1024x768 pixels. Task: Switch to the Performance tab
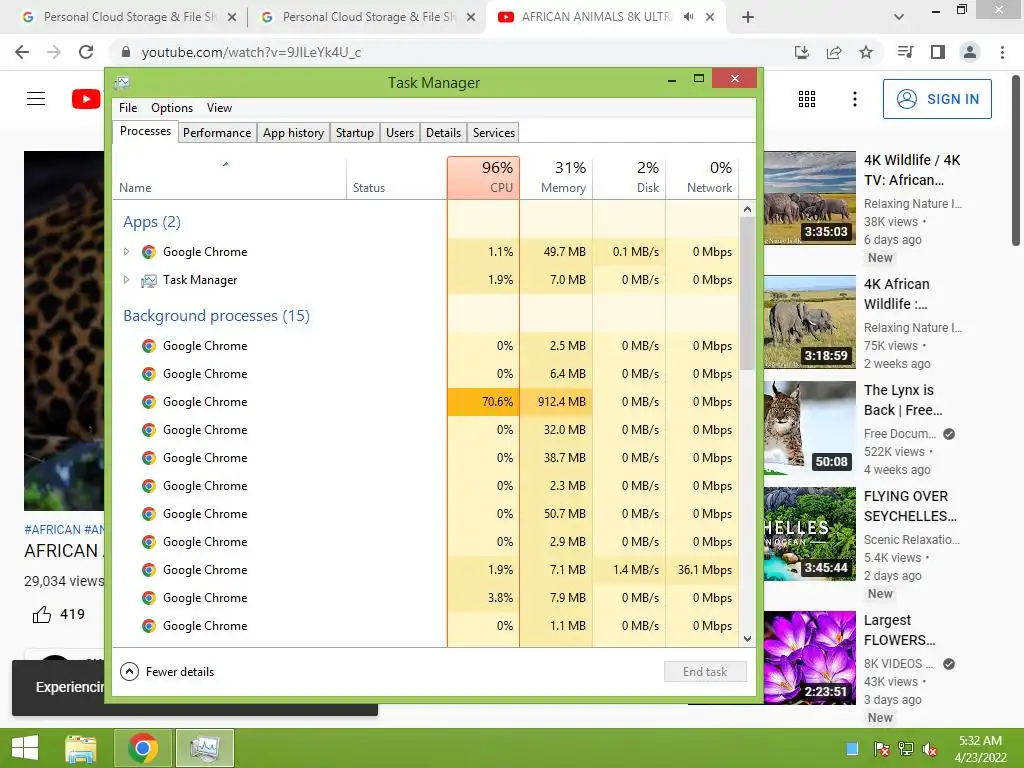tap(217, 133)
